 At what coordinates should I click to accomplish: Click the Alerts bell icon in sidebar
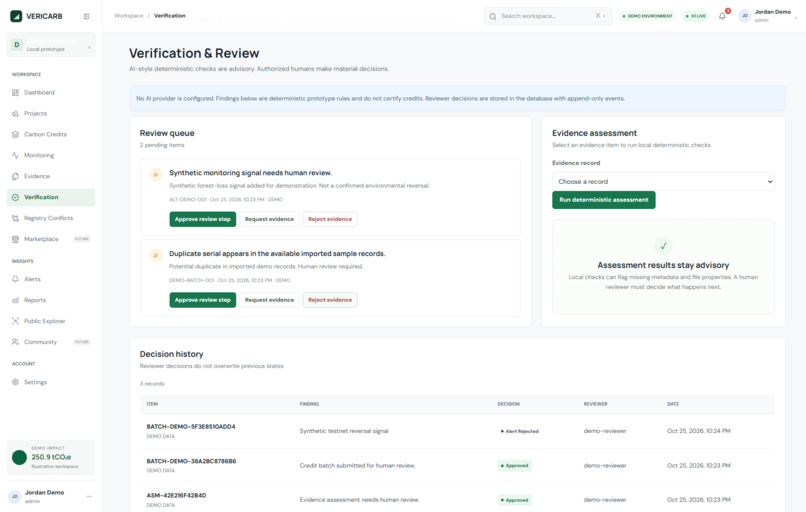tap(15, 279)
